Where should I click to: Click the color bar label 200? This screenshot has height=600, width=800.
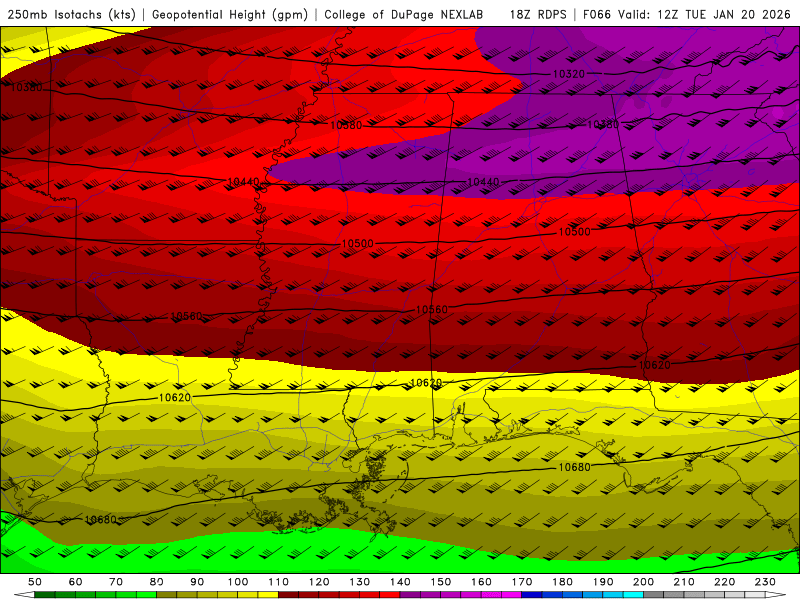click(643, 582)
